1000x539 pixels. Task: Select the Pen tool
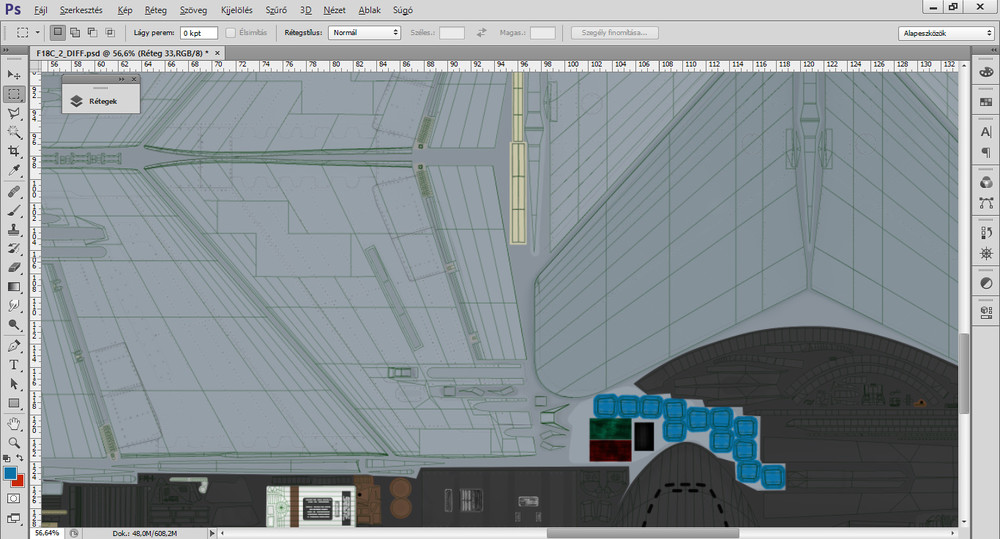coord(14,346)
